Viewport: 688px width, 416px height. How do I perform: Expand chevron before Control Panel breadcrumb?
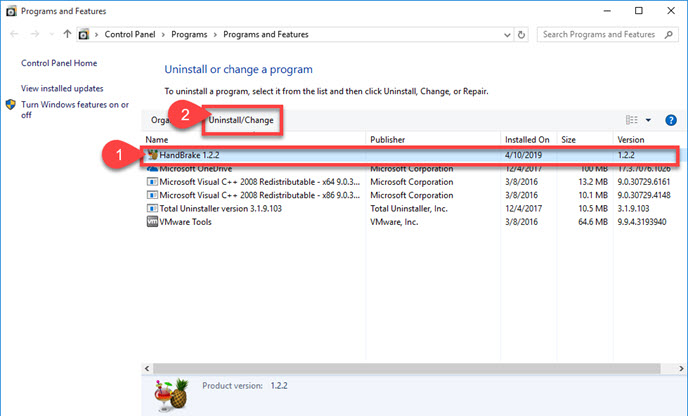click(x=96, y=35)
